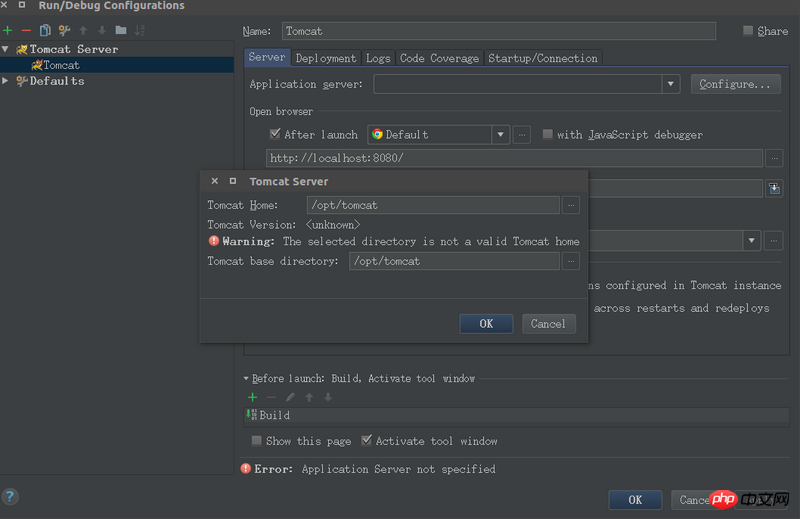The width and height of the screenshot is (800, 519).
Task: Add before-launch task with green plus
Action: [253, 397]
